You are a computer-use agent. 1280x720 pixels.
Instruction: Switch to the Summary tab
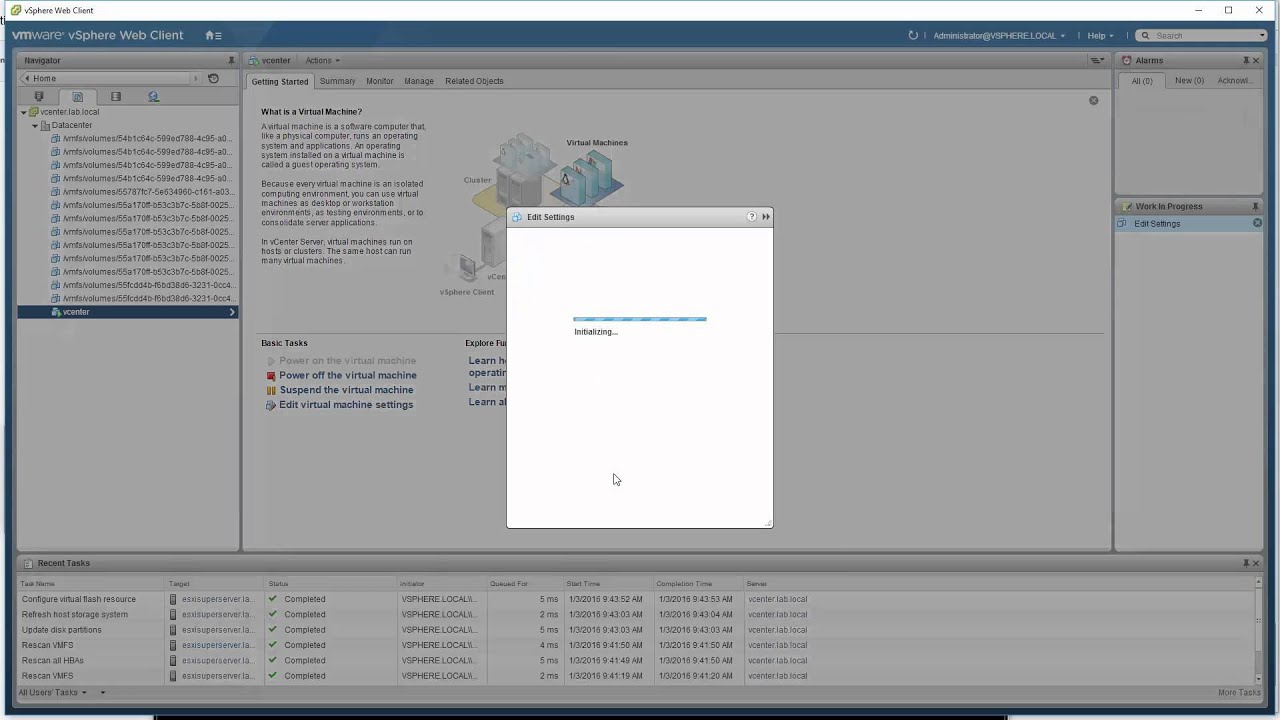337,81
